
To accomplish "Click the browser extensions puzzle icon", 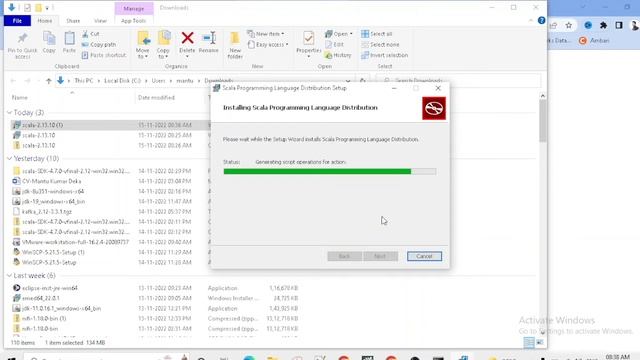I will [x=603, y=25].
